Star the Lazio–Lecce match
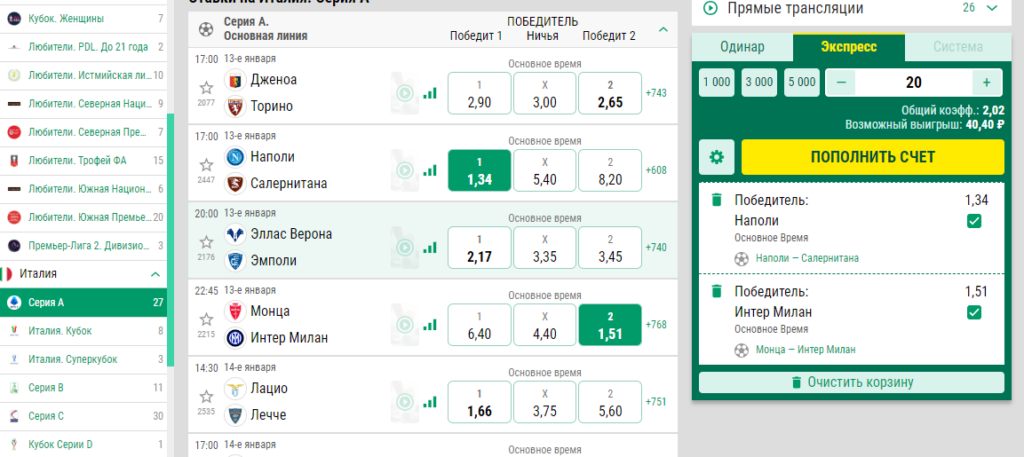This screenshot has width=1024, height=457. (x=206, y=396)
